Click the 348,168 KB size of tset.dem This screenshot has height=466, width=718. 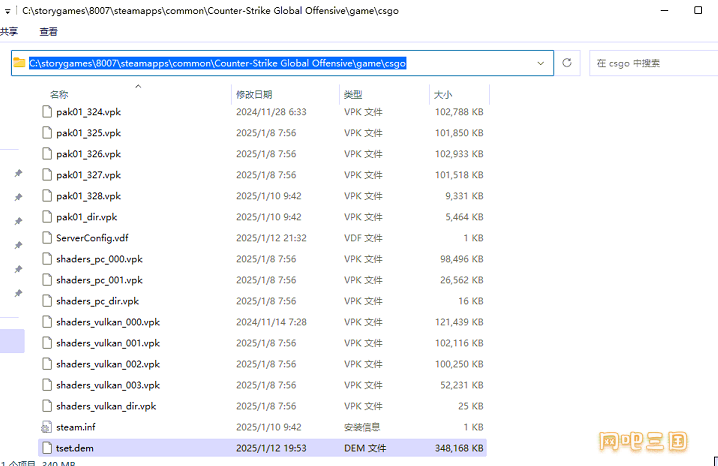(x=459, y=449)
